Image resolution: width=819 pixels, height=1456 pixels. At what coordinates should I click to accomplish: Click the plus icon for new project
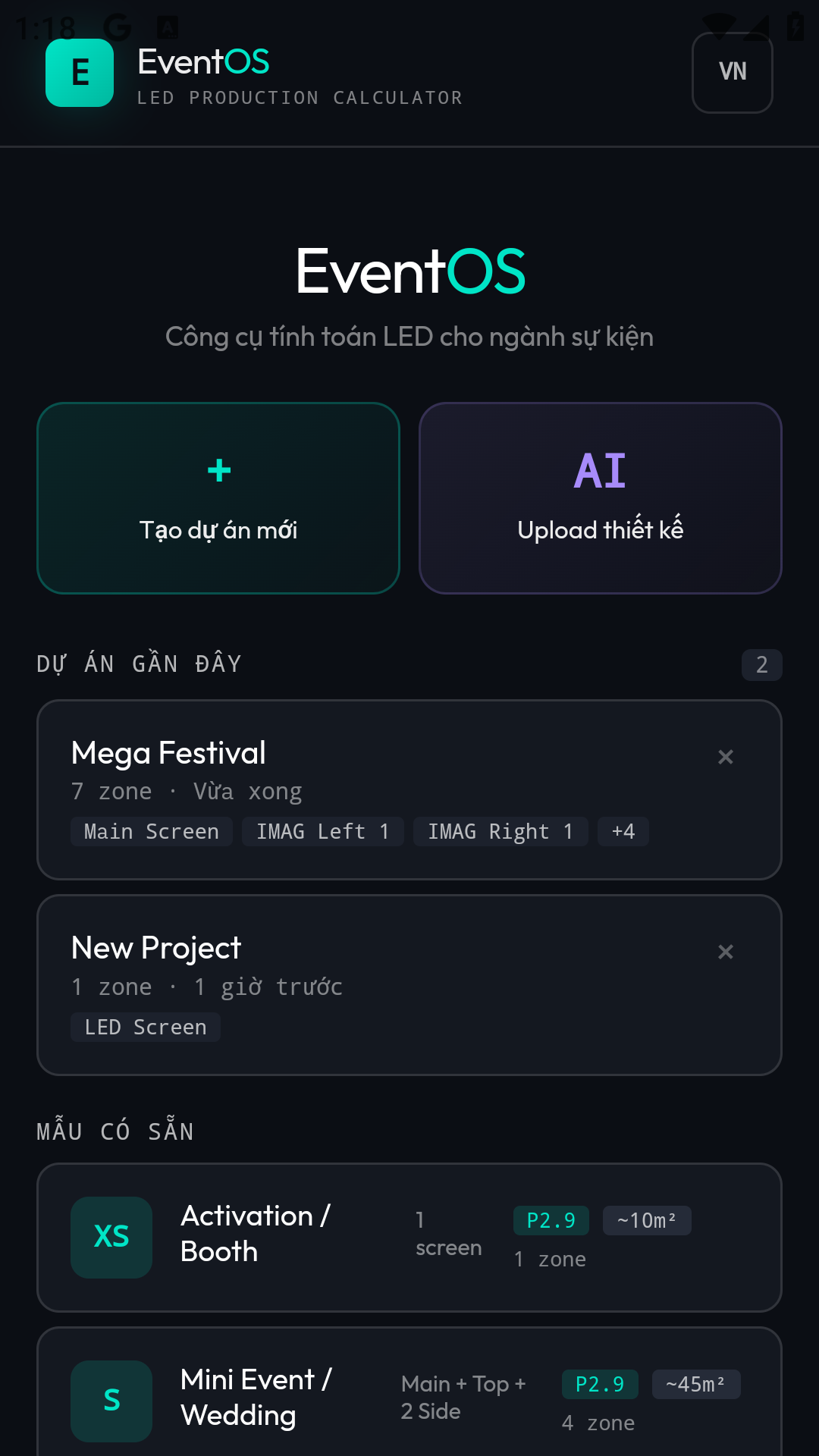pyautogui.click(x=219, y=471)
